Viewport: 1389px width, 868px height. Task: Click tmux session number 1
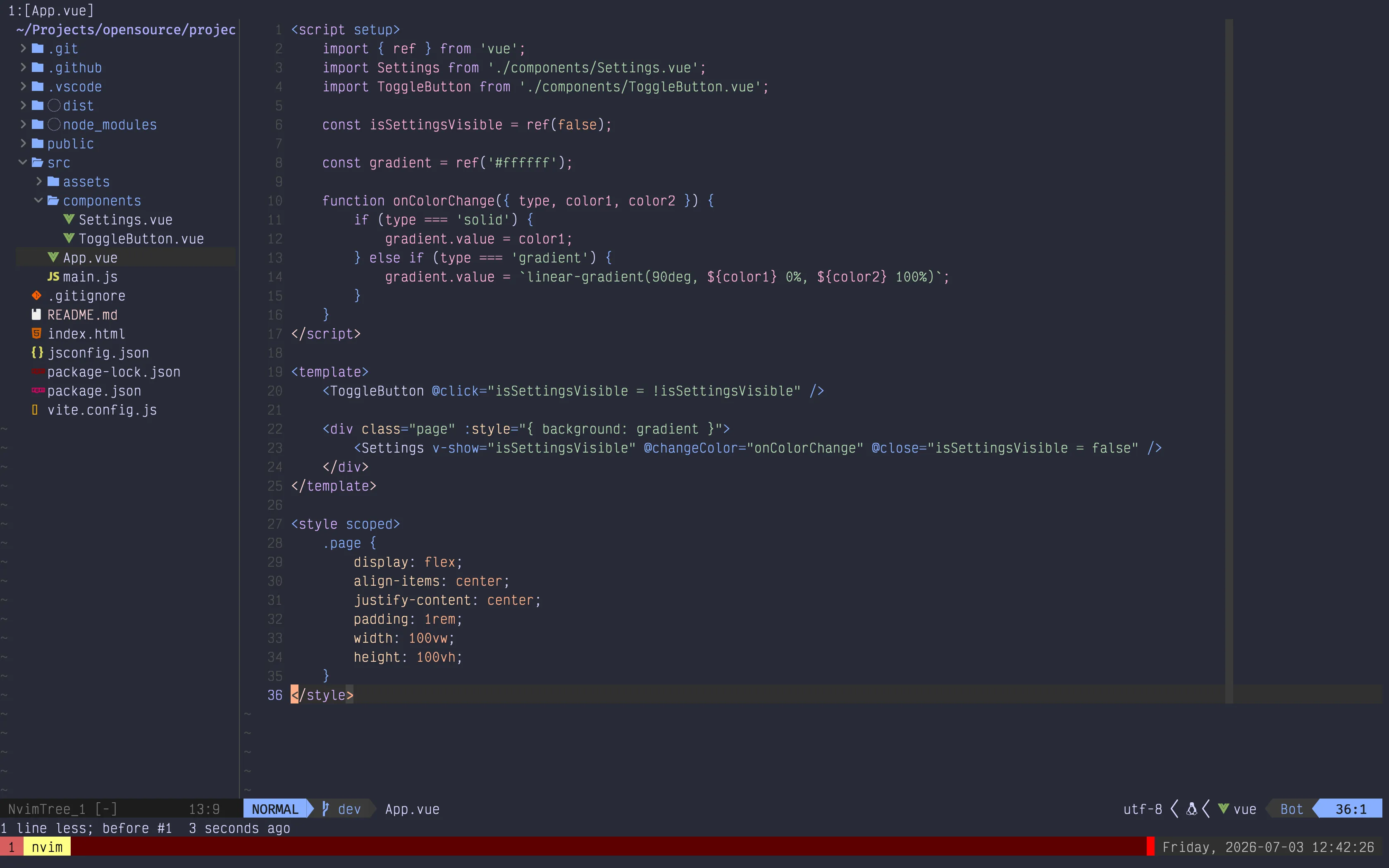12,847
